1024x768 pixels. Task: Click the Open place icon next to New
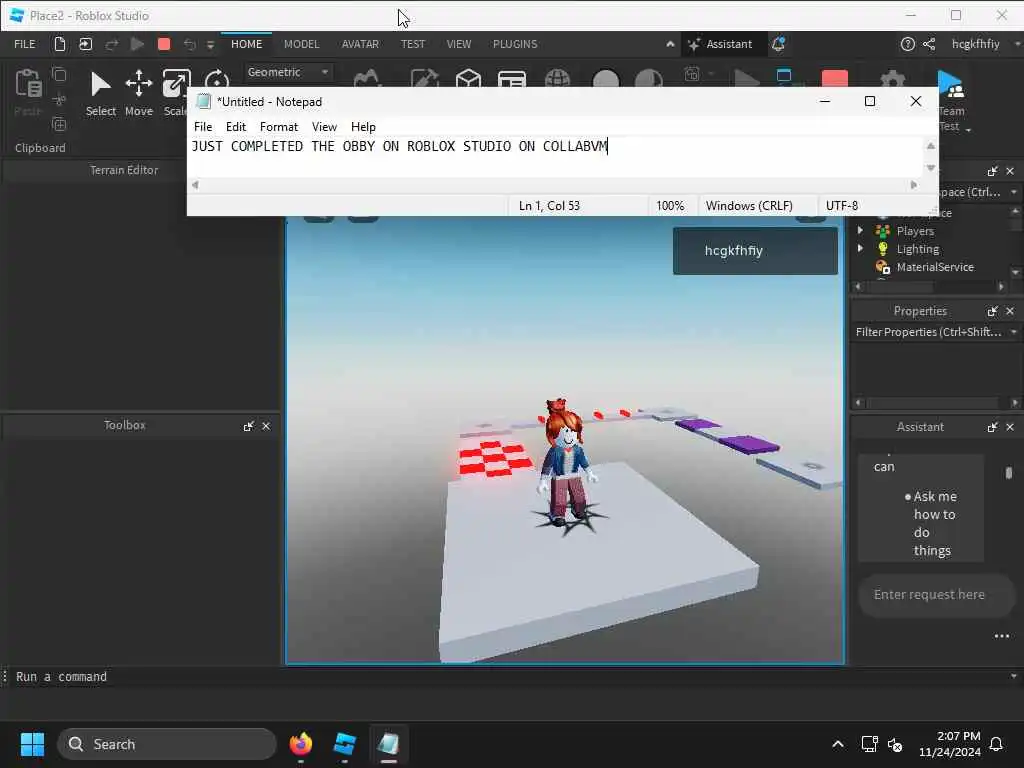pos(86,44)
